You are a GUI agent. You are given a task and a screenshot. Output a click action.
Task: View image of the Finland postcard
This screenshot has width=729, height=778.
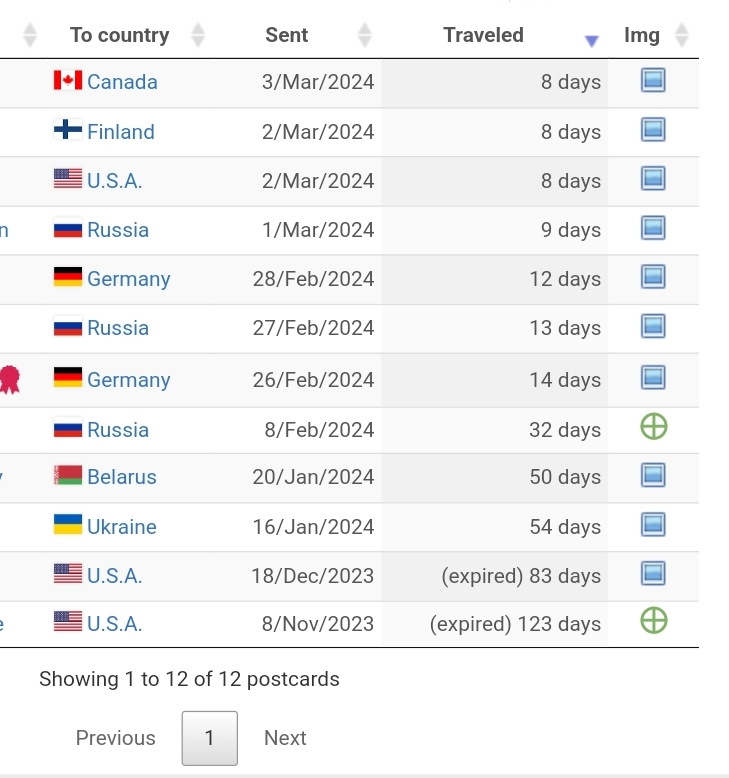(653, 130)
